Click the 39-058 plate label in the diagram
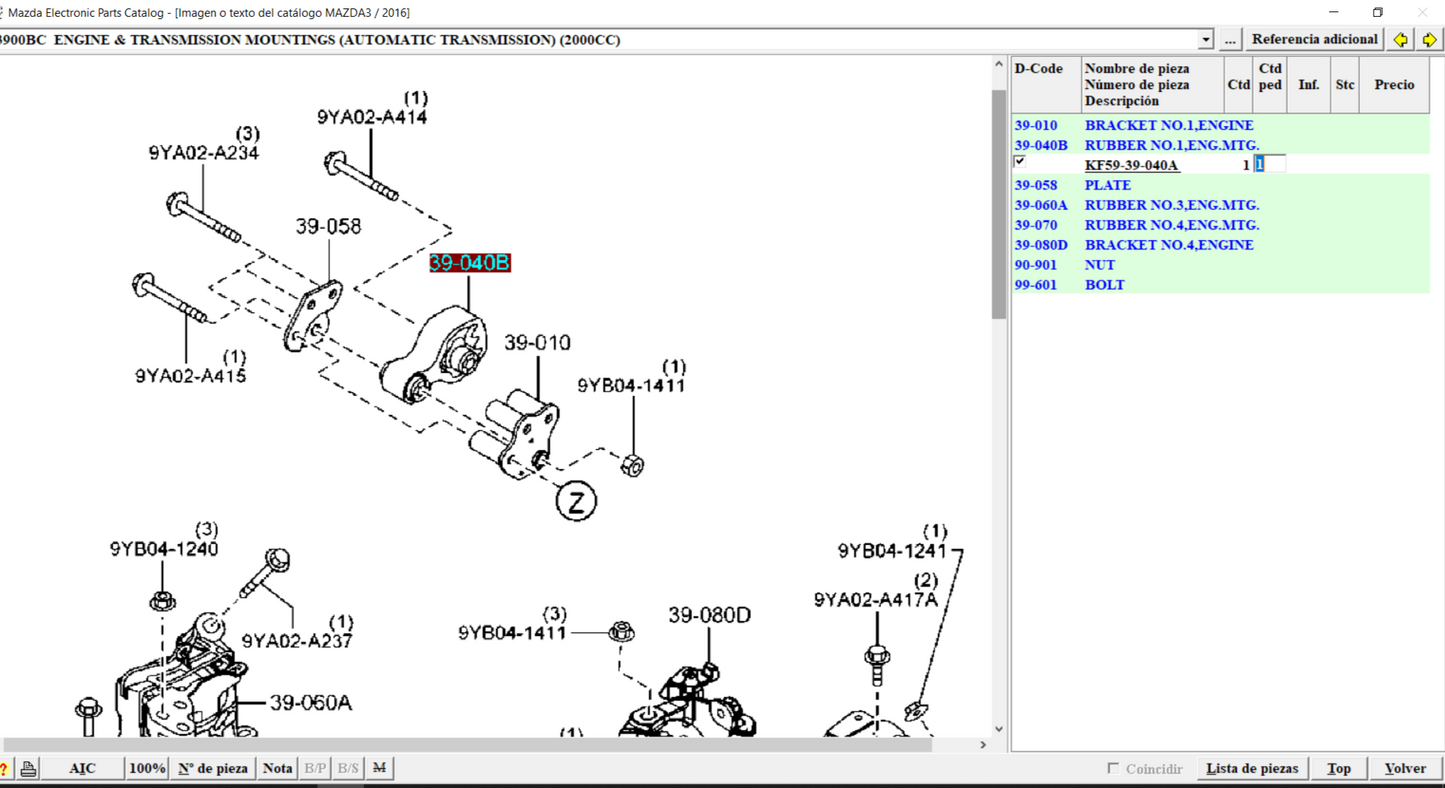The height and width of the screenshot is (788, 1445). tap(328, 227)
